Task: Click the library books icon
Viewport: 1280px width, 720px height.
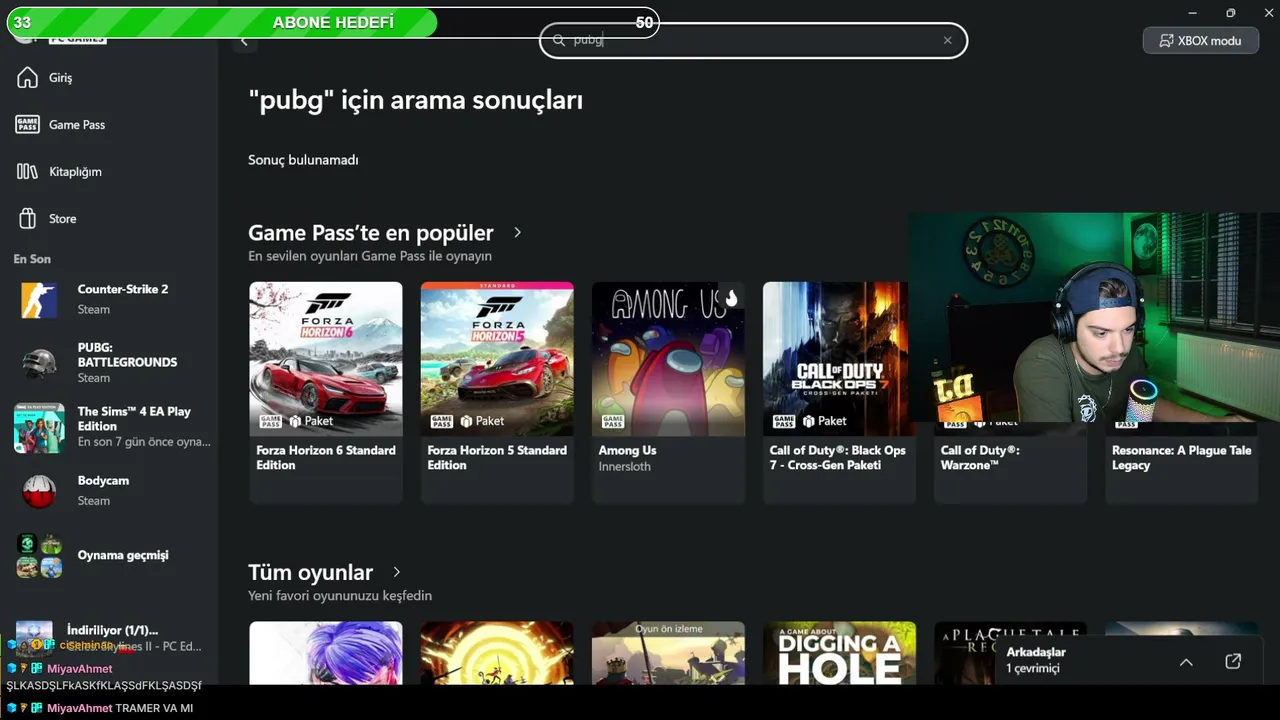Action: pyautogui.click(x=27, y=172)
